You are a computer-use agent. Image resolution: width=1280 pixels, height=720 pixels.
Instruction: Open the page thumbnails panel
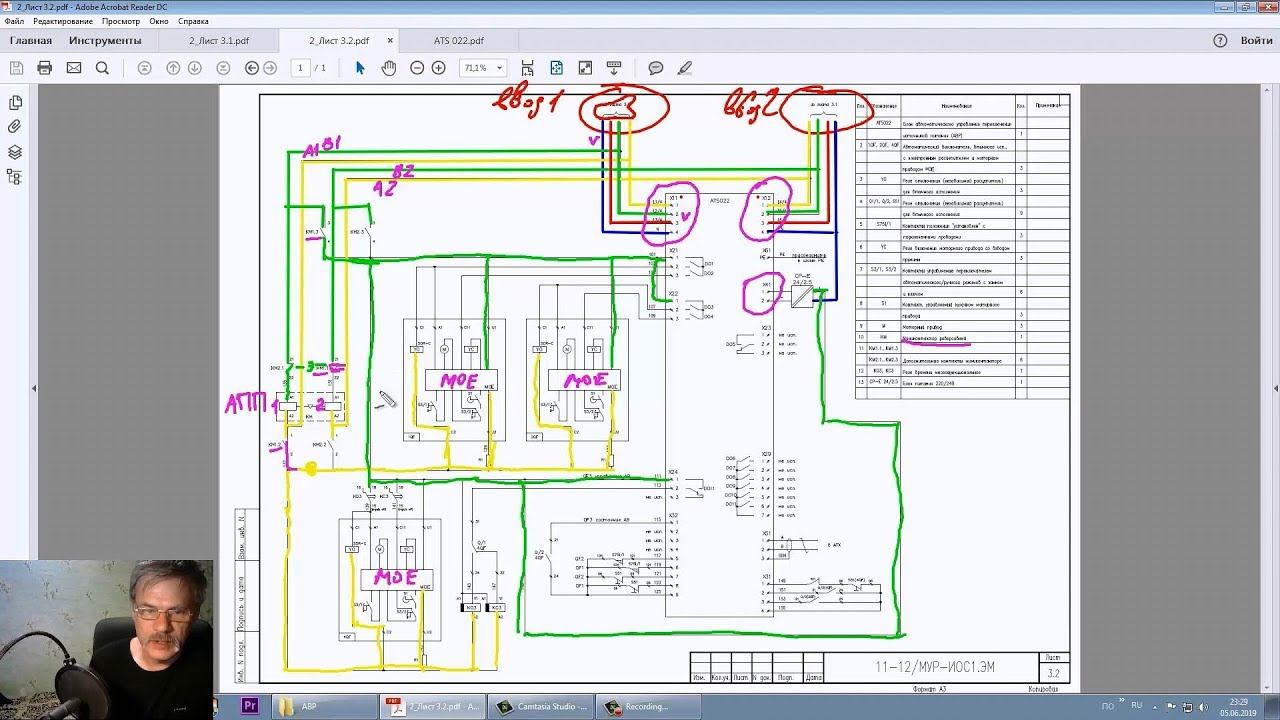pyautogui.click(x=15, y=103)
